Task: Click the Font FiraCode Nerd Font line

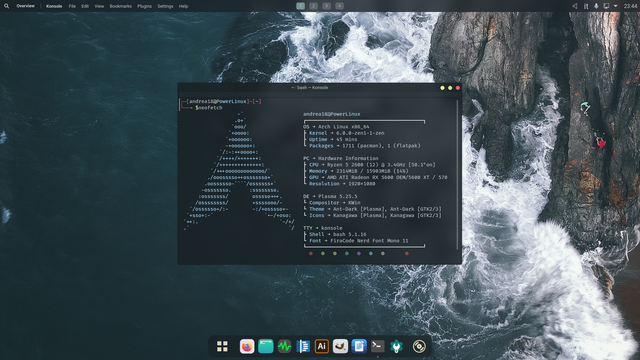Action: coord(358,241)
